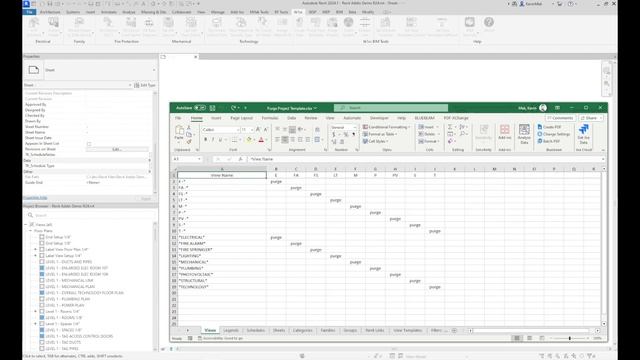Uncheck LEVEL 1 - ENLARGED ELEC ROOM 107
Viewport: 640px width, 360px height.
(x=42, y=268)
